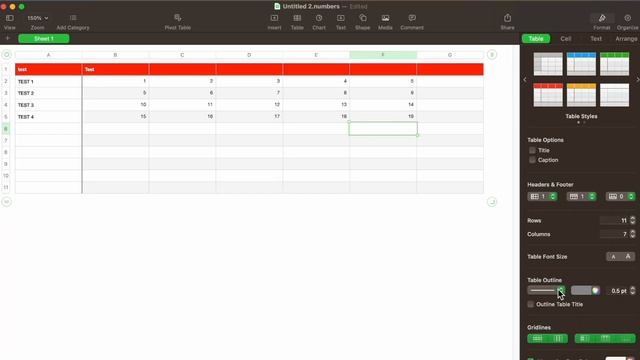Apply the gray table style thumbnail
640x360 pixels.
[548, 64]
